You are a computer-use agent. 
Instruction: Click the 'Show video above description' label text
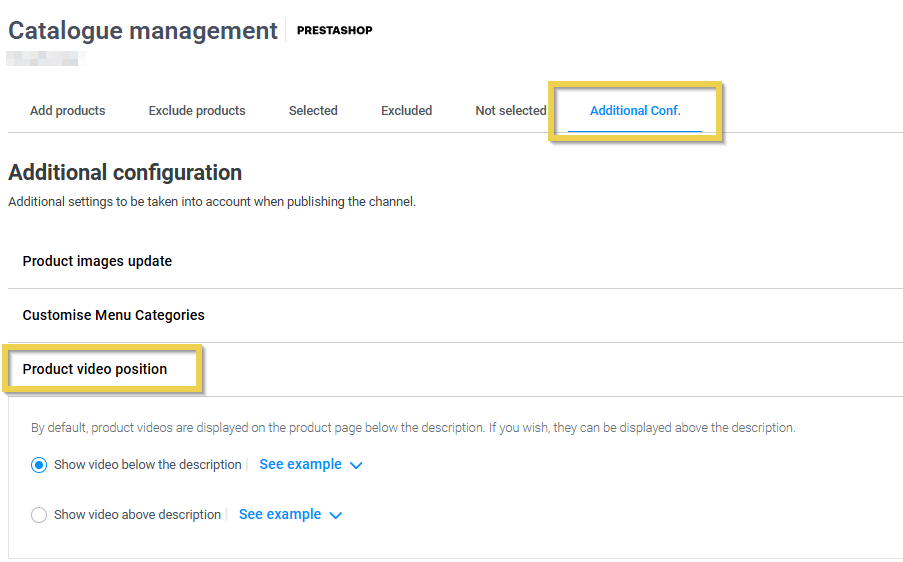(137, 515)
